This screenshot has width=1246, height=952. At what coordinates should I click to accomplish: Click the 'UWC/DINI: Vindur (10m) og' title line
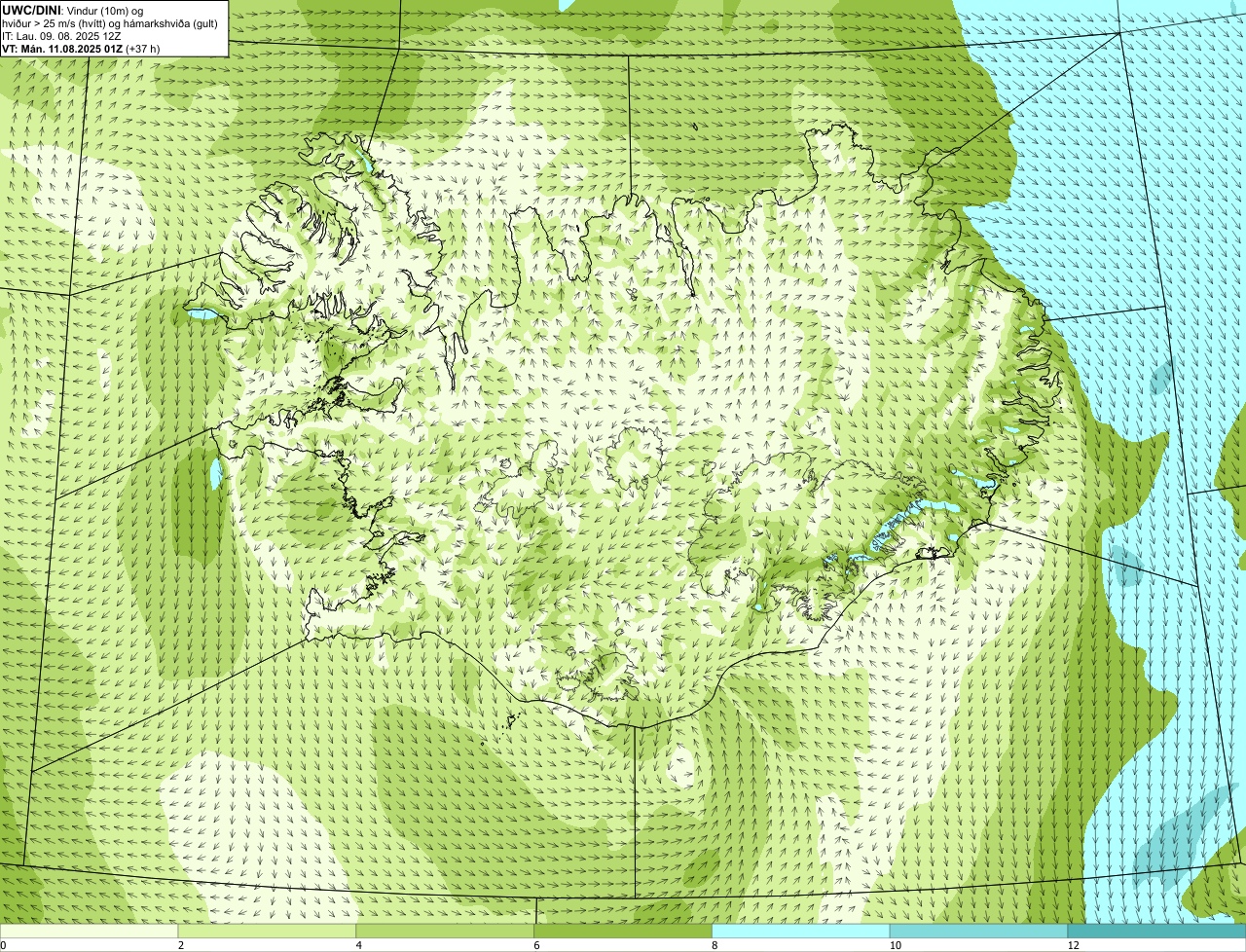point(73,10)
